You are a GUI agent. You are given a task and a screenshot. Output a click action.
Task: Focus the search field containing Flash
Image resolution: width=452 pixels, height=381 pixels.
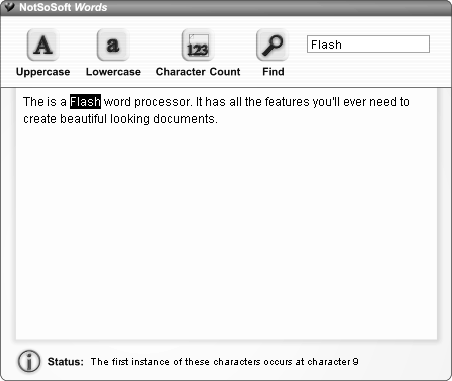368,44
